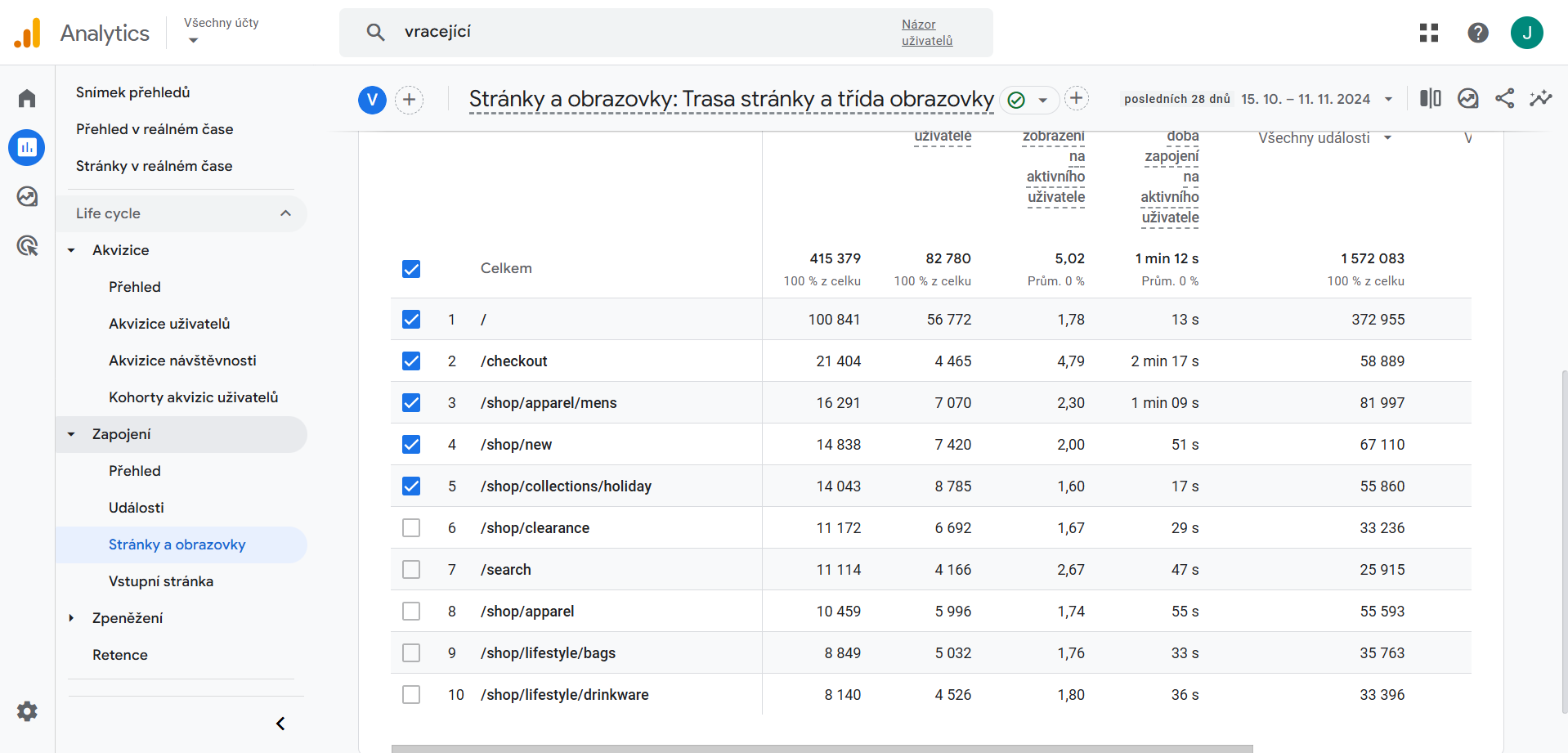Click the 1 572 083 total events value
This screenshot has height=753, width=1568.
tap(1373, 258)
